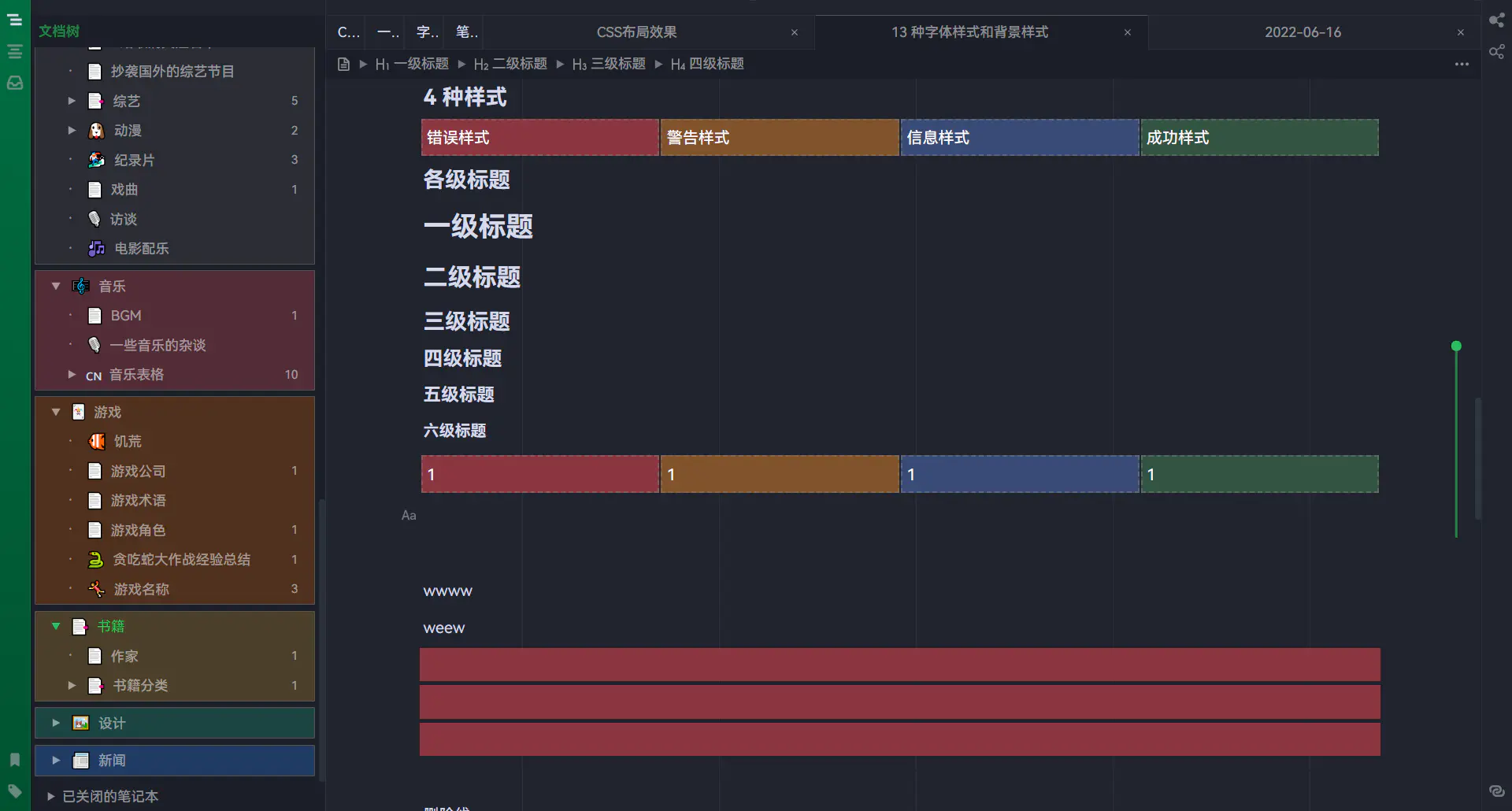
Task: Expand 已关闭的笔记本 section
Action: tap(50, 796)
